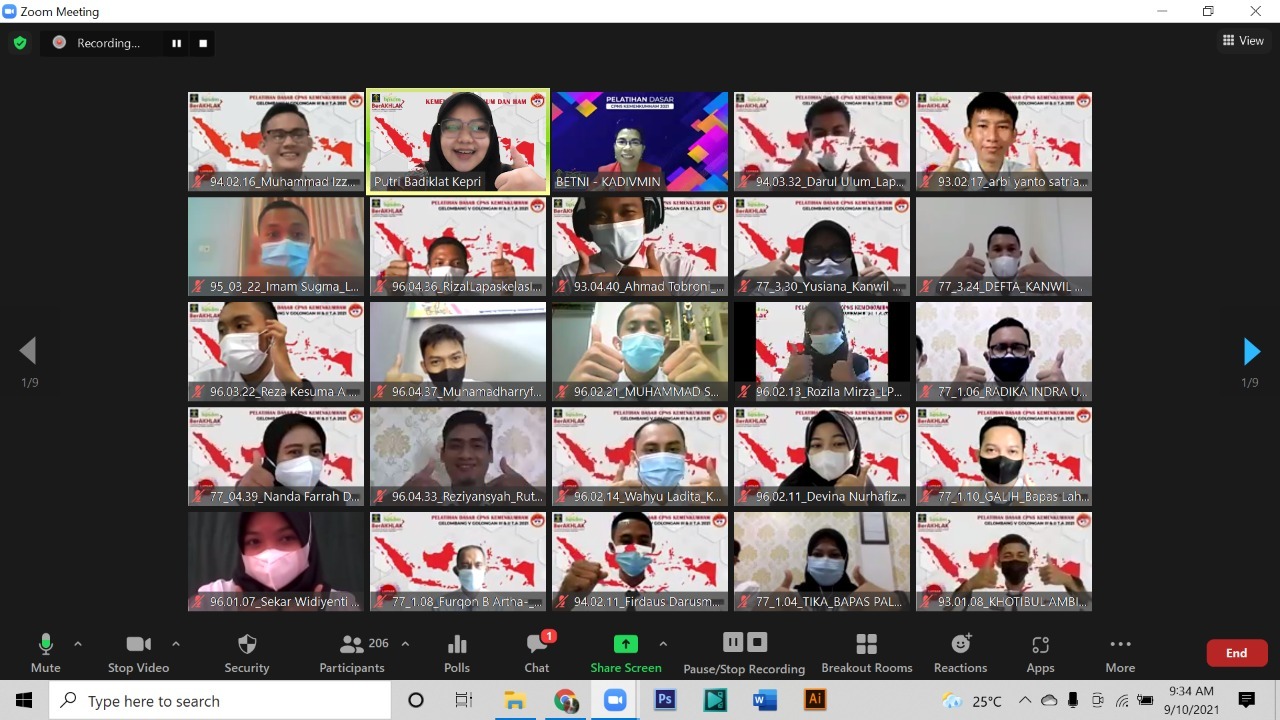This screenshot has height=720, width=1280.
Task: Expand audio options arrow beside Mute
Action: pos(78,644)
